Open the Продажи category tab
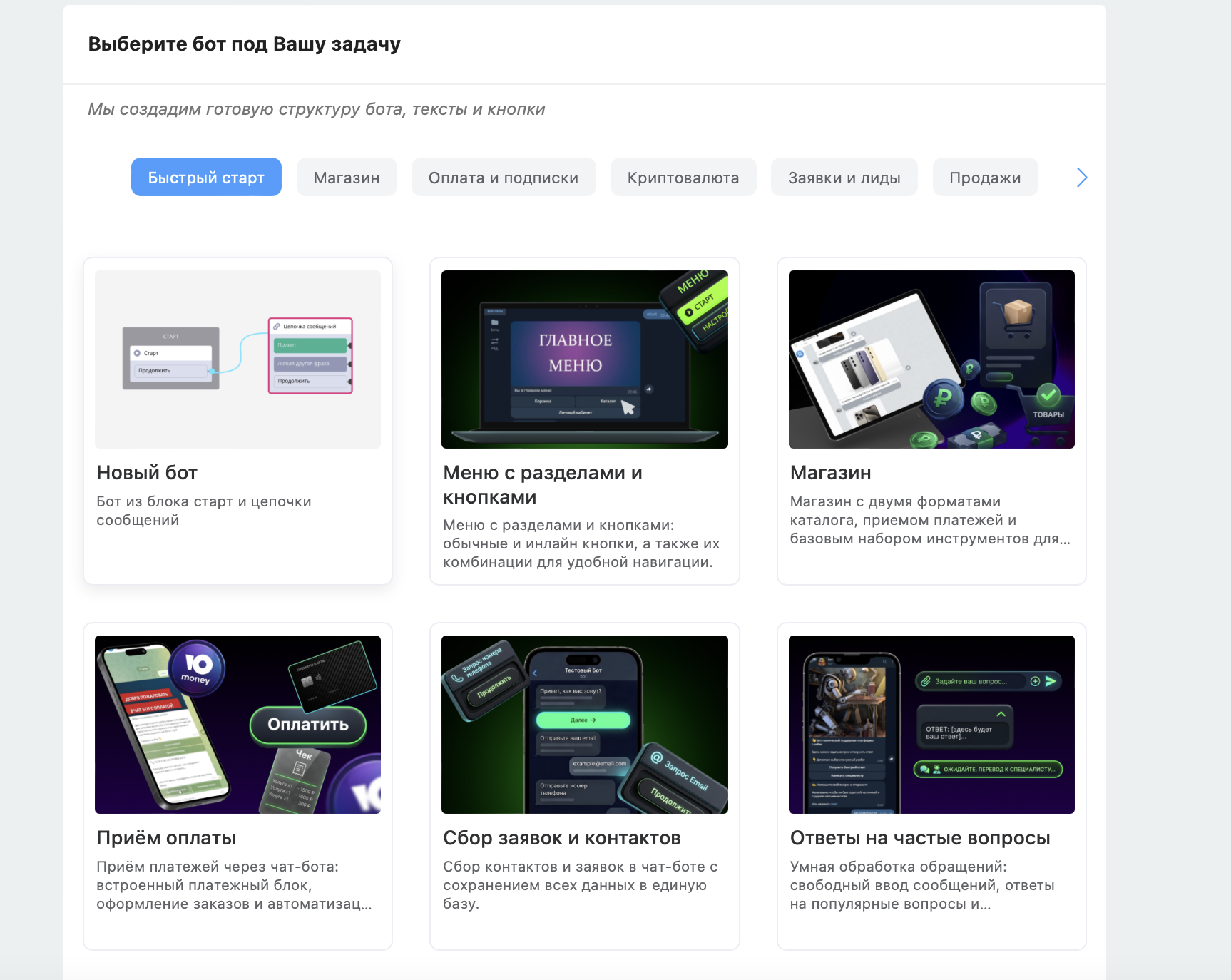 [x=985, y=177]
